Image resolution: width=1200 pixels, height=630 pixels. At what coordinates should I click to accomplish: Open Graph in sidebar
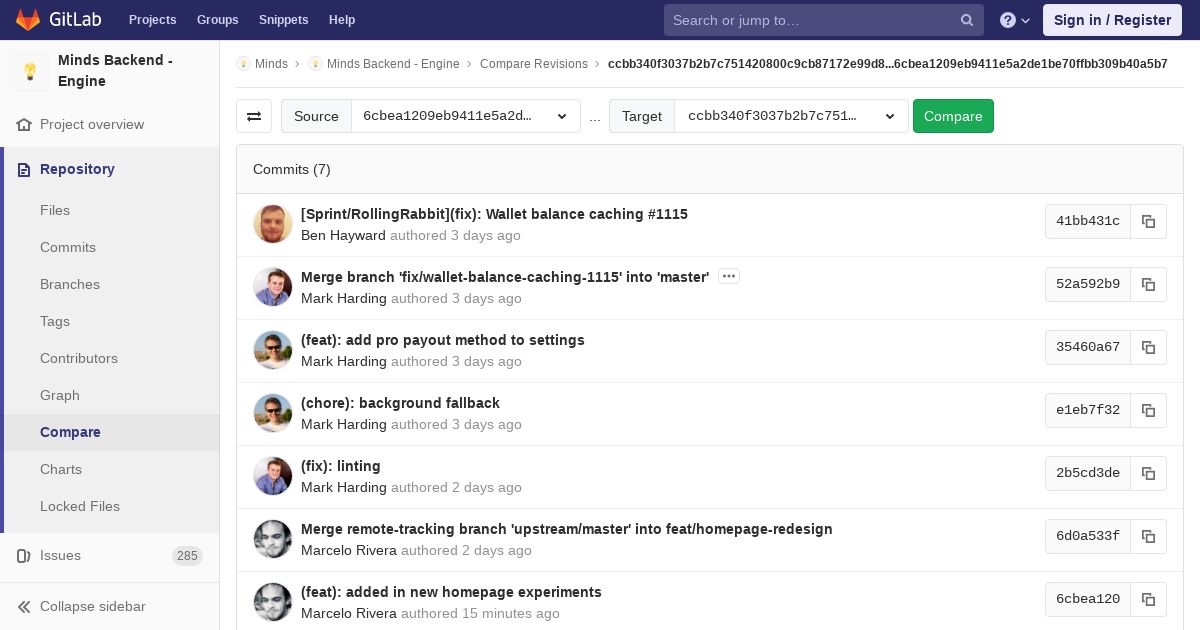pos(60,395)
